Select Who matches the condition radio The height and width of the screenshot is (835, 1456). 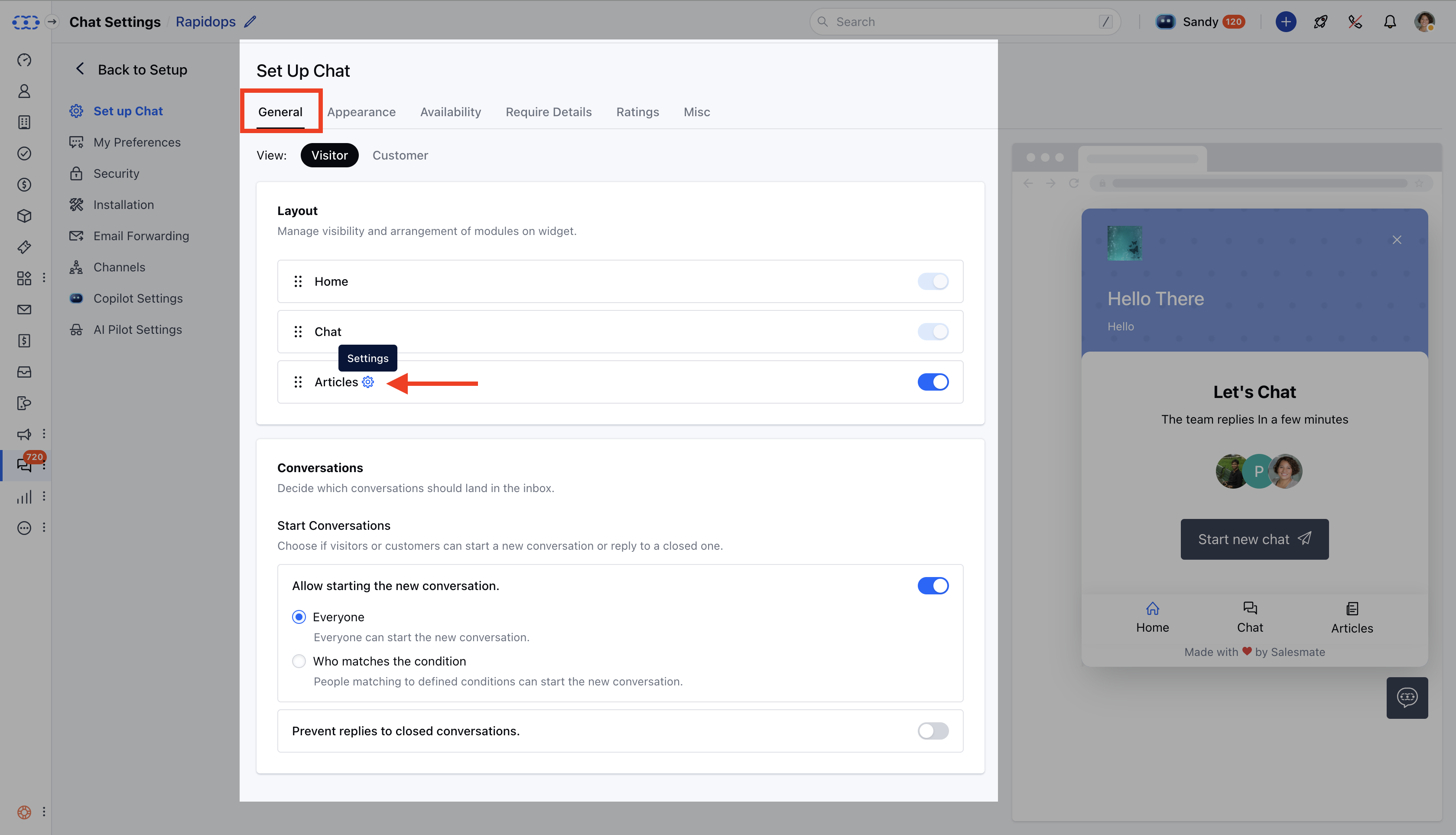pos(299,661)
